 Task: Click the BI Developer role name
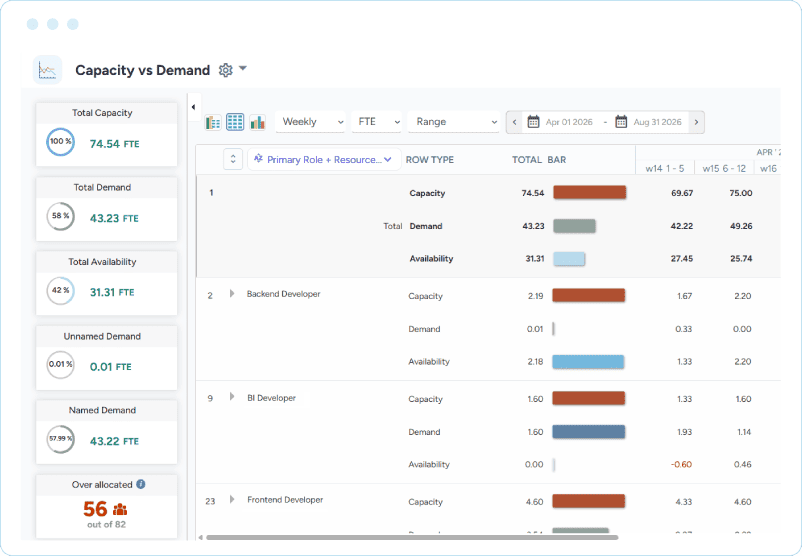click(271, 398)
